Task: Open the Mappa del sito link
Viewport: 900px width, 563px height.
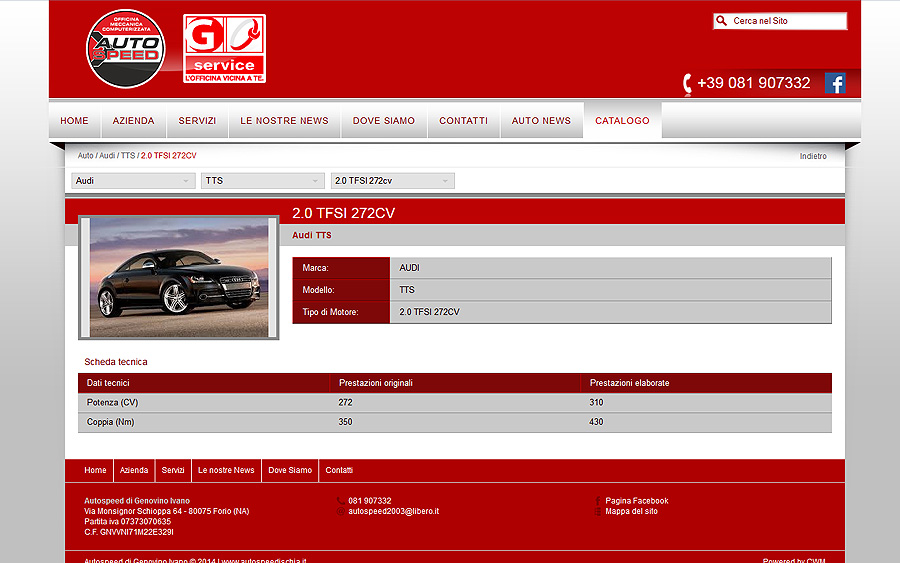Action: (631, 511)
